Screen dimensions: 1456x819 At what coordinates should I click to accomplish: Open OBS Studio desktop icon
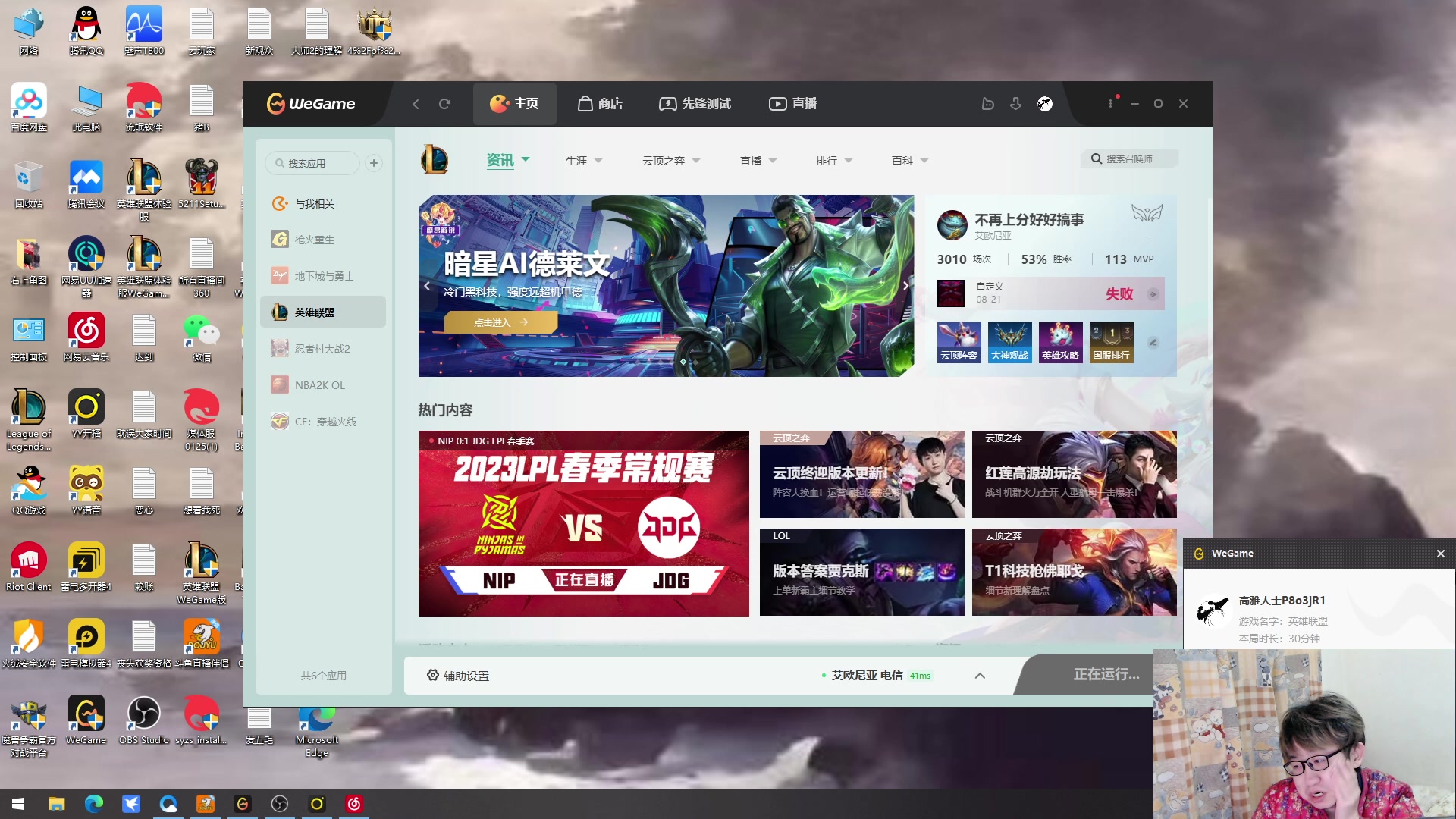pyautogui.click(x=144, y=720)
